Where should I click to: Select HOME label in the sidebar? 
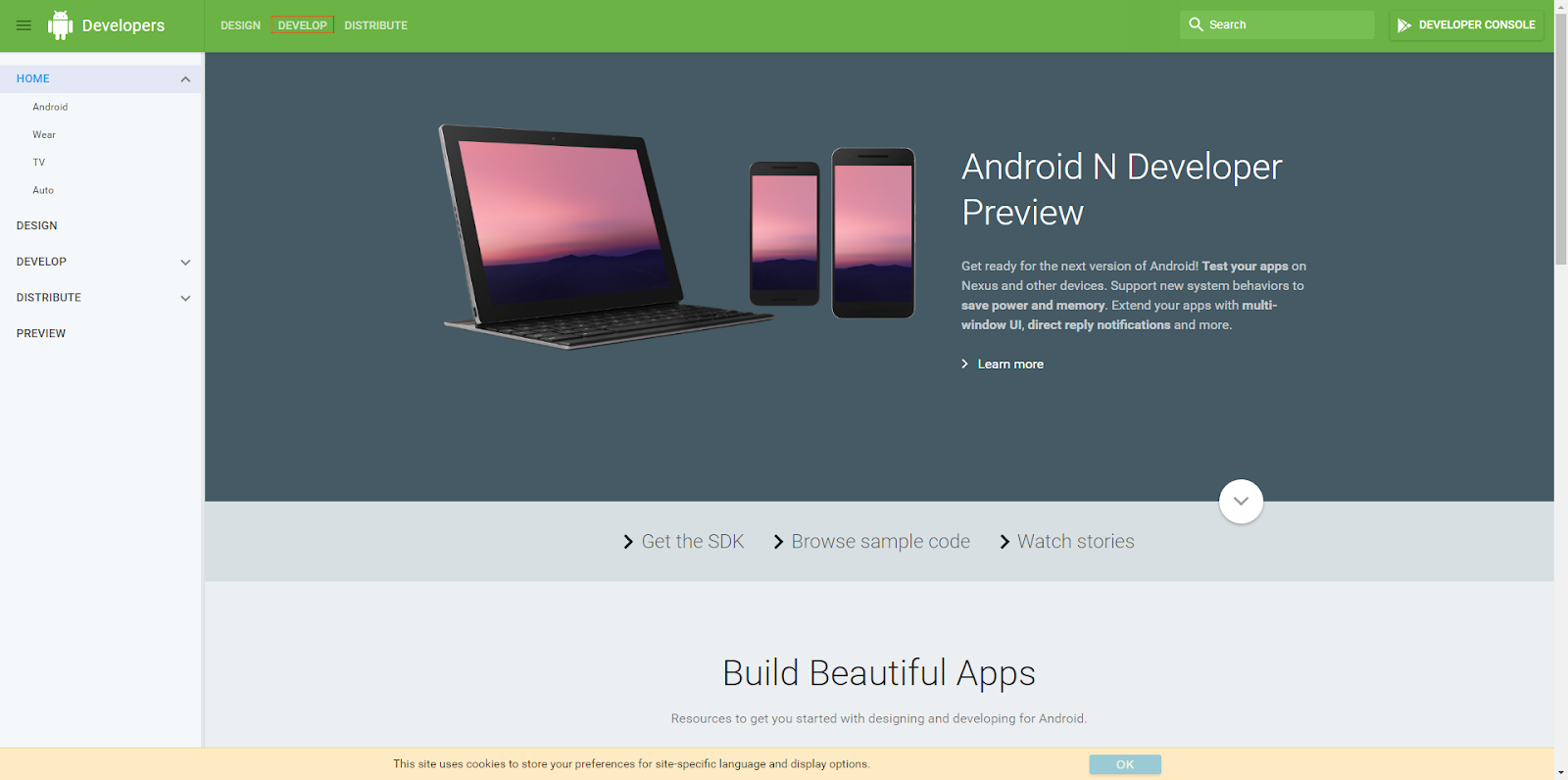coord(33,78)
